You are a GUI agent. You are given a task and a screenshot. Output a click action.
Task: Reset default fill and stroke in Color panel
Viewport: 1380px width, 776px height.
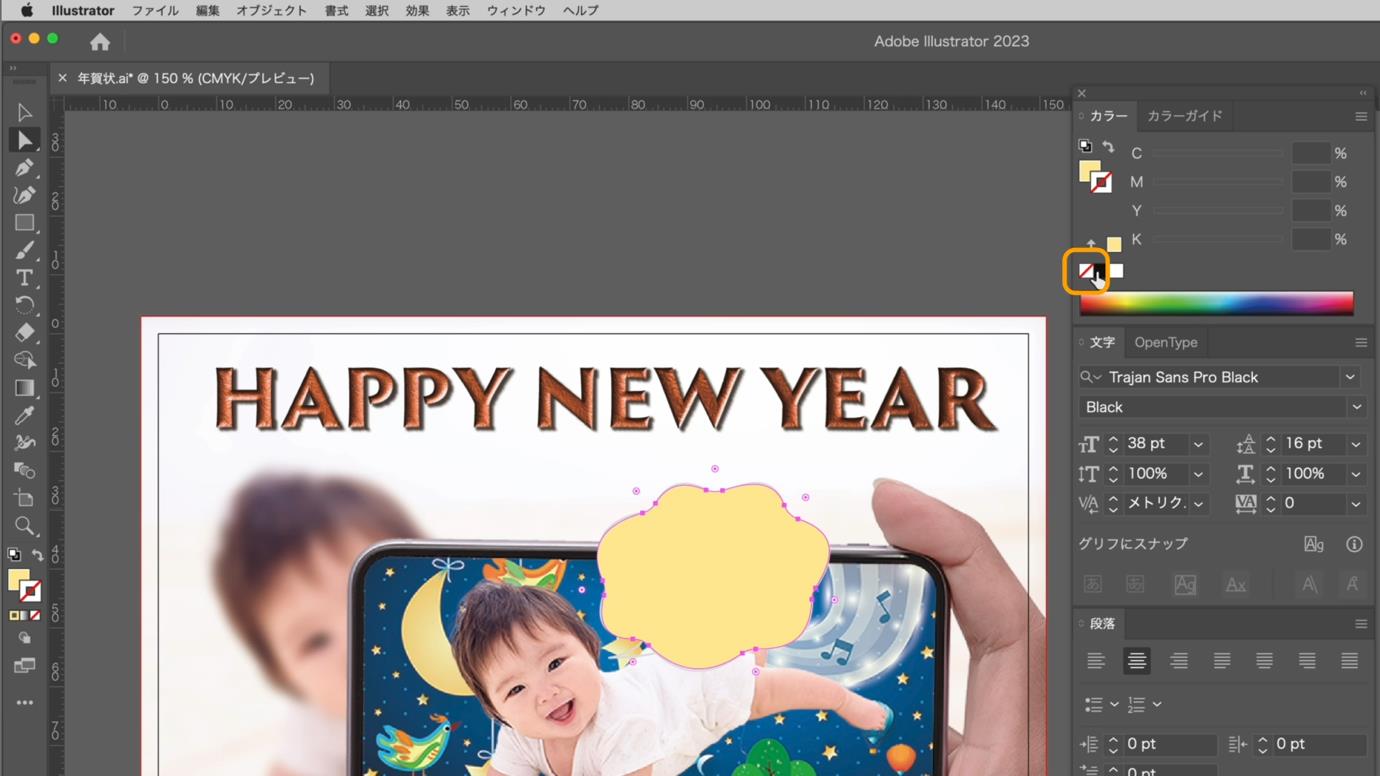pyautogui.click(x=1085, y=146)
